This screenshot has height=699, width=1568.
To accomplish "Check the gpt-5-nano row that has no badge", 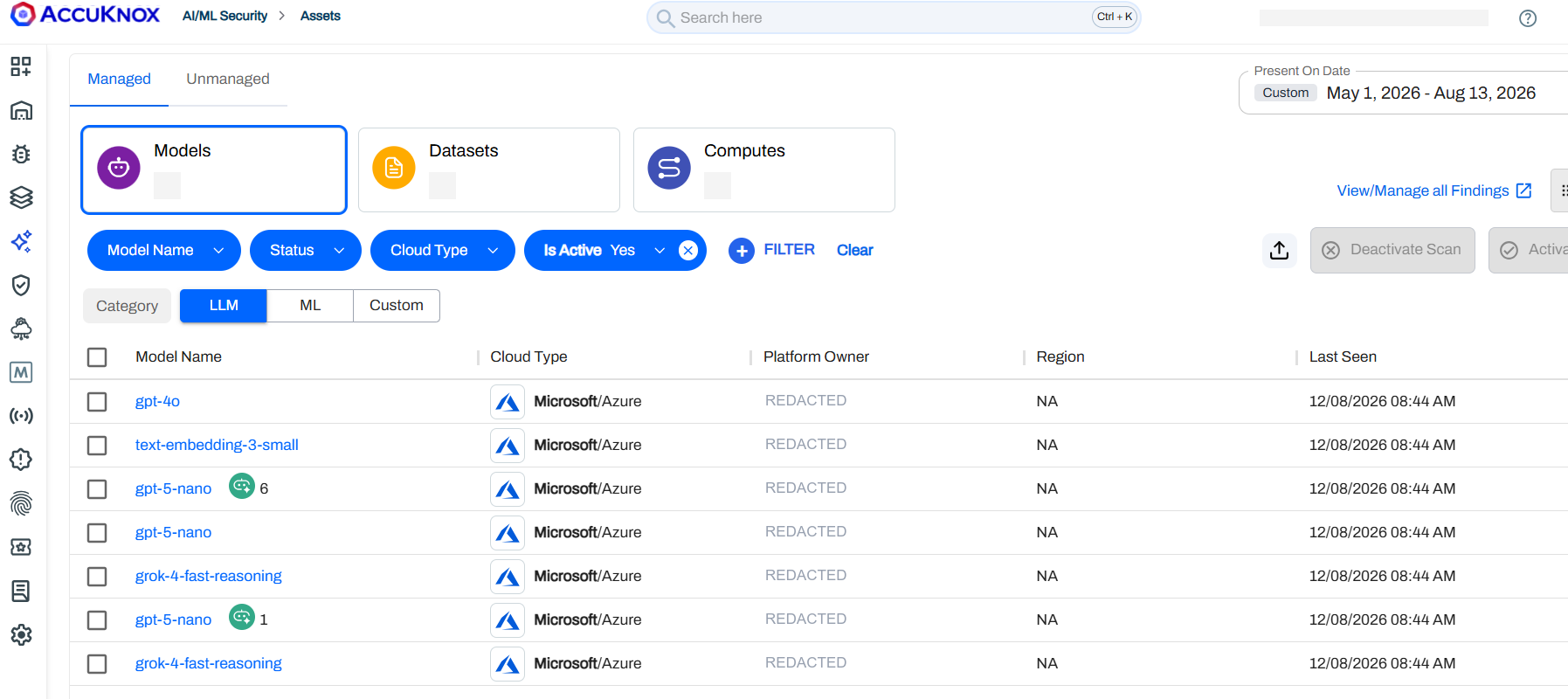I will [x=97, y=533].
